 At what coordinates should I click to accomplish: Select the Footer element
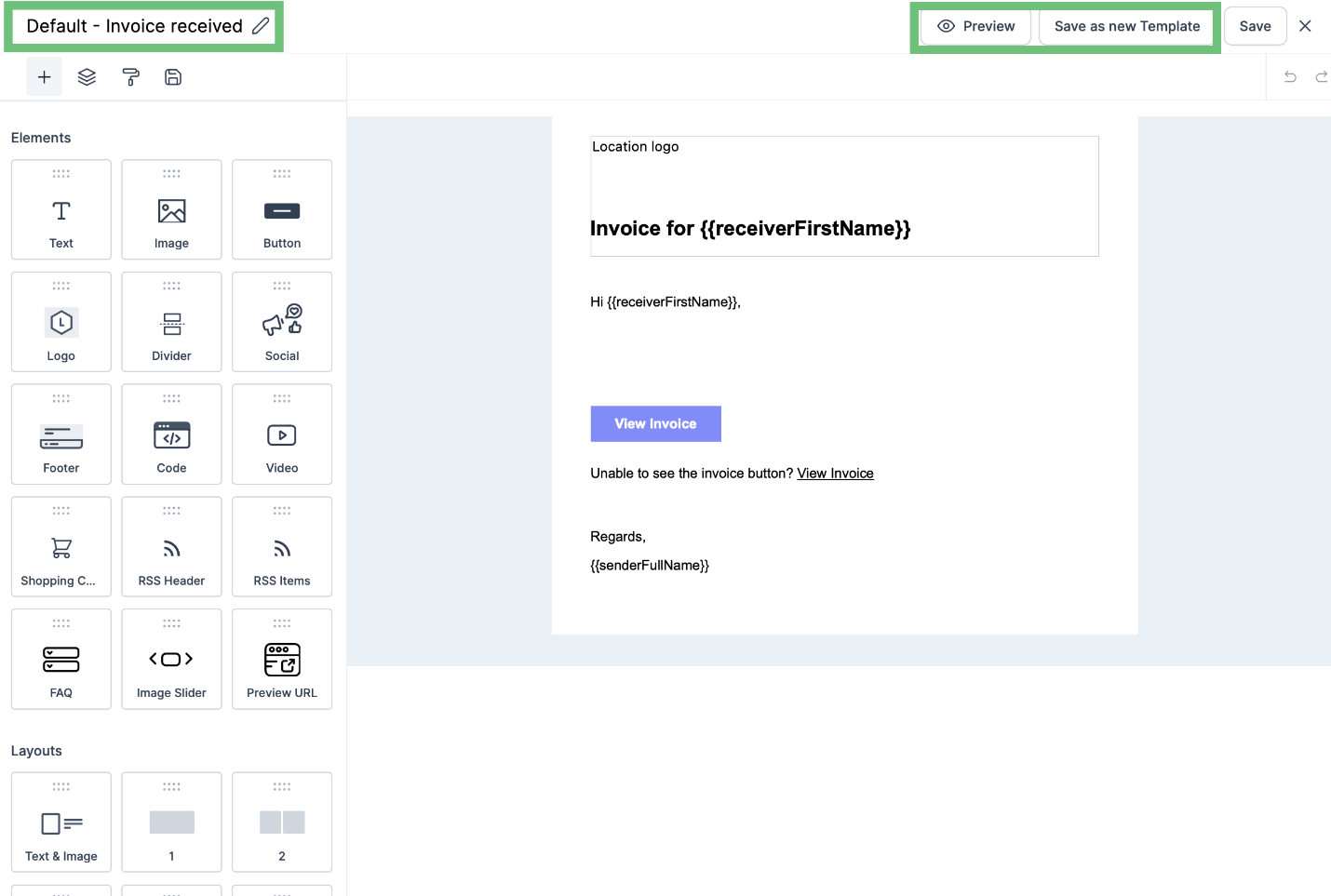[61, 435]
